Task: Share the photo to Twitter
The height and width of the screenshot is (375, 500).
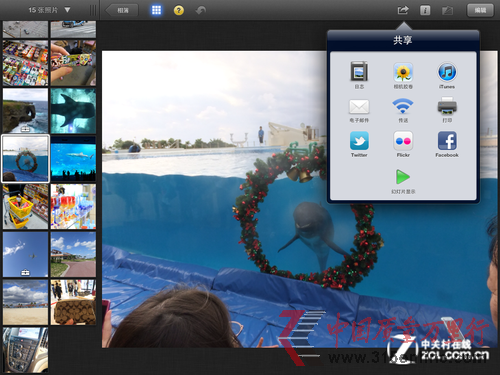Action: pyautogui.click(x=359, y=141)
